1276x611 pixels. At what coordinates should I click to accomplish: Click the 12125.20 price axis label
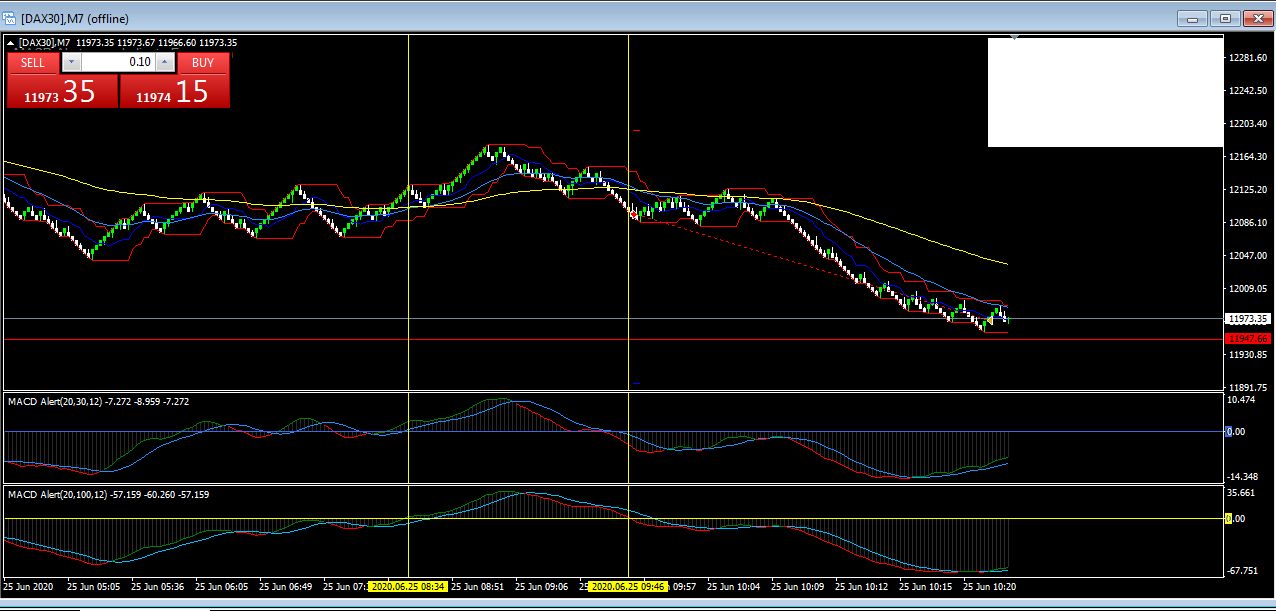click(x=1248, y=190)
